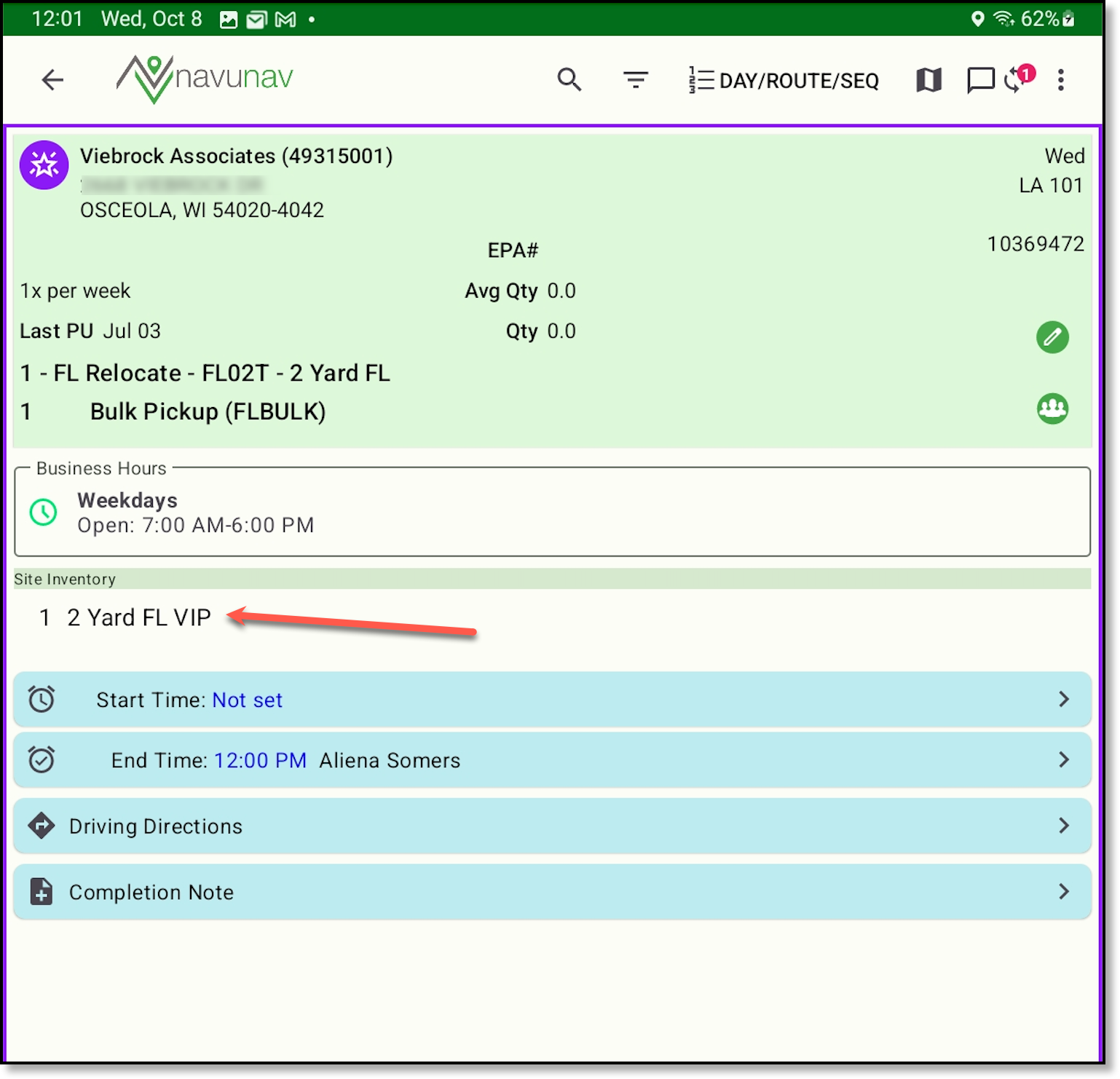Expand Completion Note chevron
1120x1079 pixels.
[1064, 891]
